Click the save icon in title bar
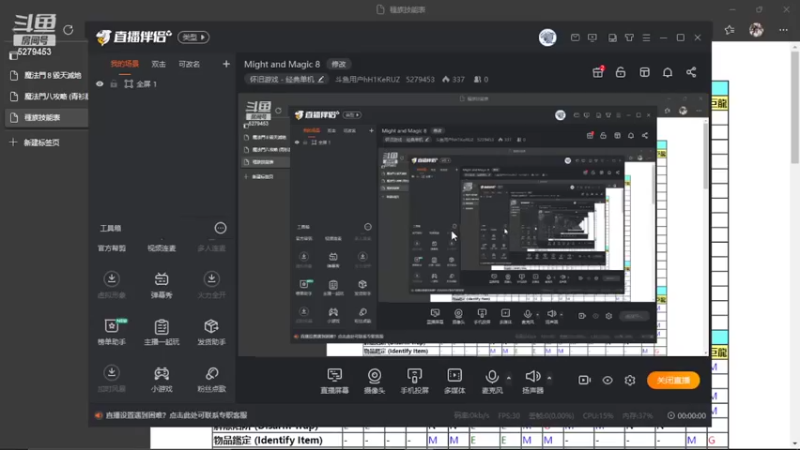This screenshot has width=800, height=450. [x=612, y=38]
